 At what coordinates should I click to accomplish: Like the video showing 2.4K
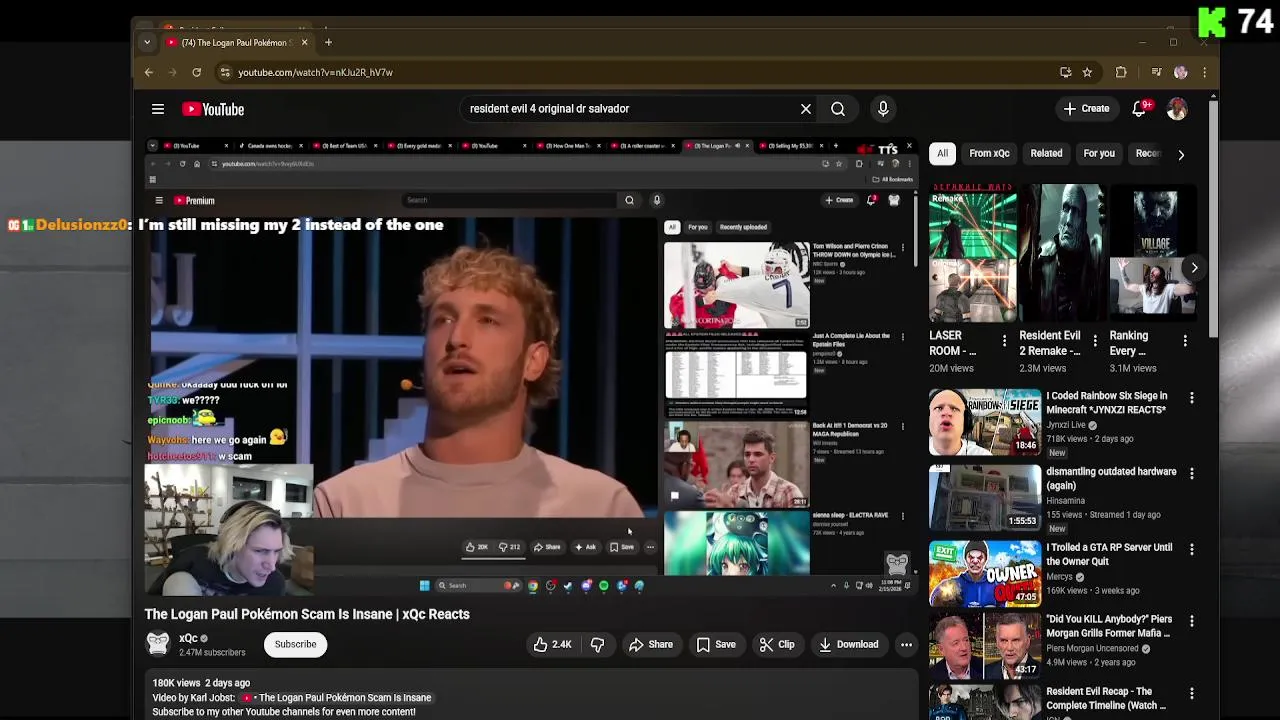coord(552,645)
